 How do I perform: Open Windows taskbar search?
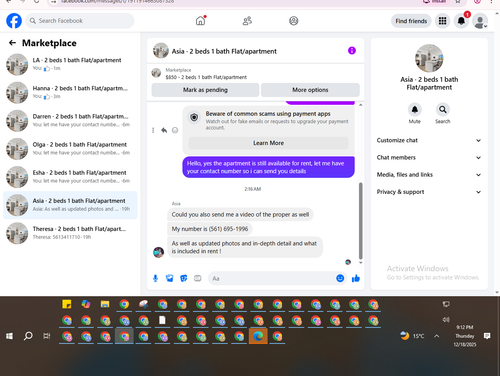coord(28,336)
